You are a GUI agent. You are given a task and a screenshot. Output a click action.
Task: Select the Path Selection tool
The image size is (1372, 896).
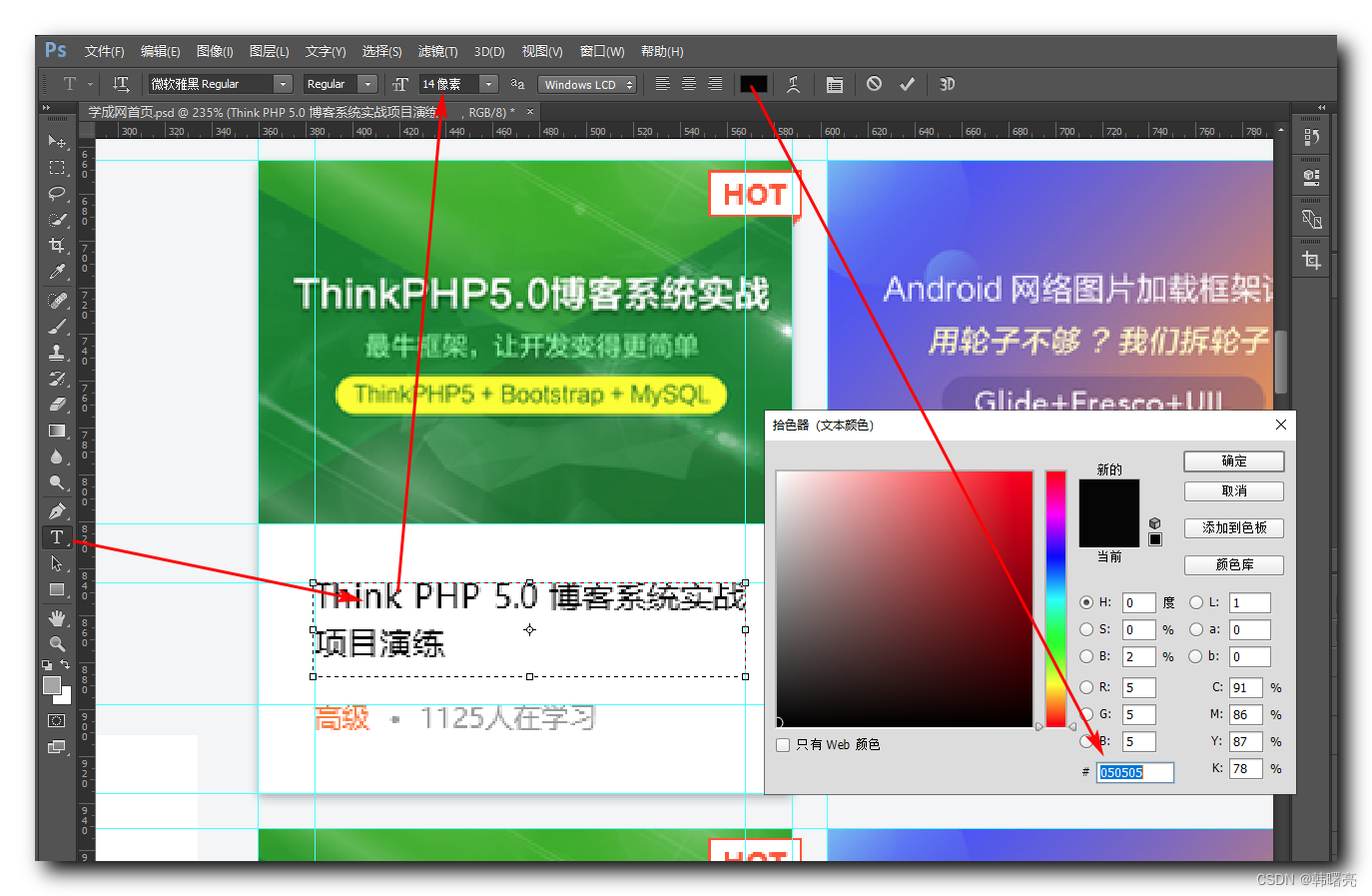[x=57, y=562]
